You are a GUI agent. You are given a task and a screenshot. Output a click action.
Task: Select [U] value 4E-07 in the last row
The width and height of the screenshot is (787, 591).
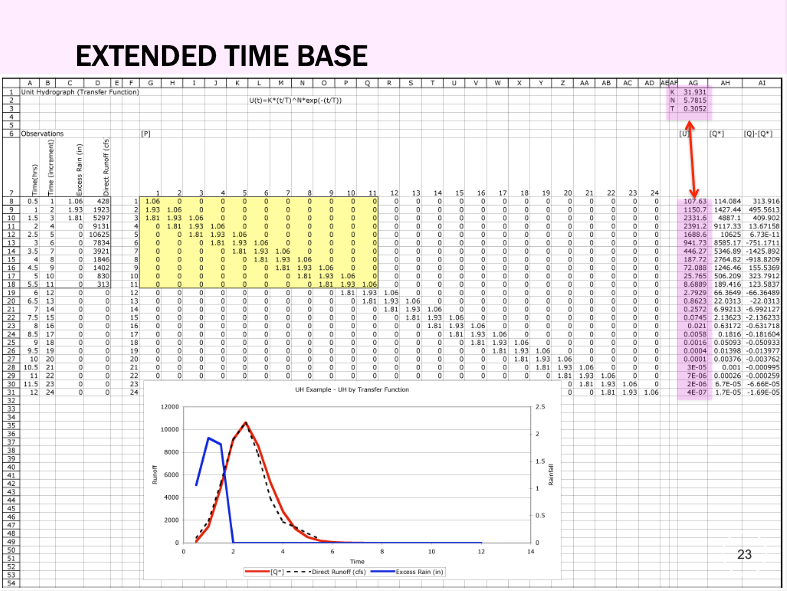tap(697, 392)
